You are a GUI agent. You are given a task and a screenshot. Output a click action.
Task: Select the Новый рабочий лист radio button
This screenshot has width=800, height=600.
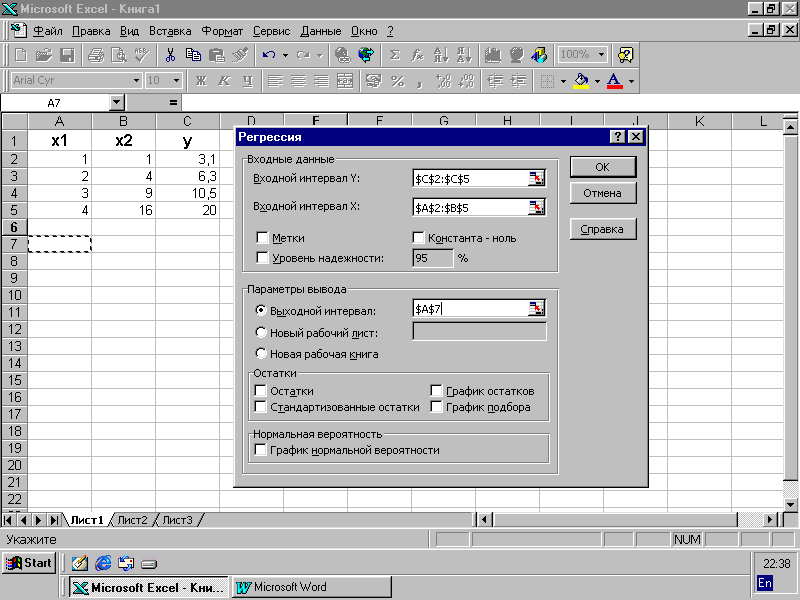coord(262,332)
